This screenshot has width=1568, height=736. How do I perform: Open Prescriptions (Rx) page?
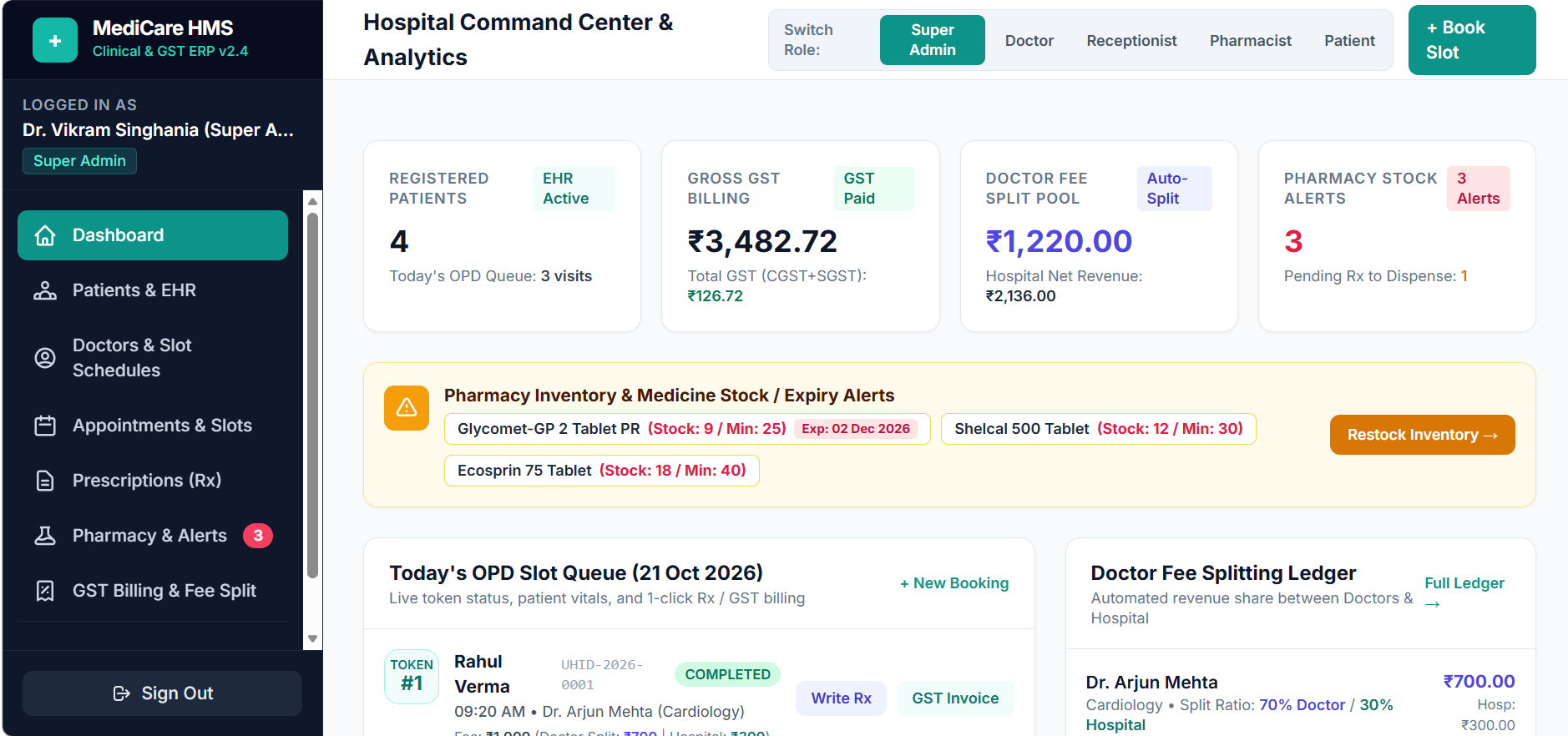coord(153,481)
